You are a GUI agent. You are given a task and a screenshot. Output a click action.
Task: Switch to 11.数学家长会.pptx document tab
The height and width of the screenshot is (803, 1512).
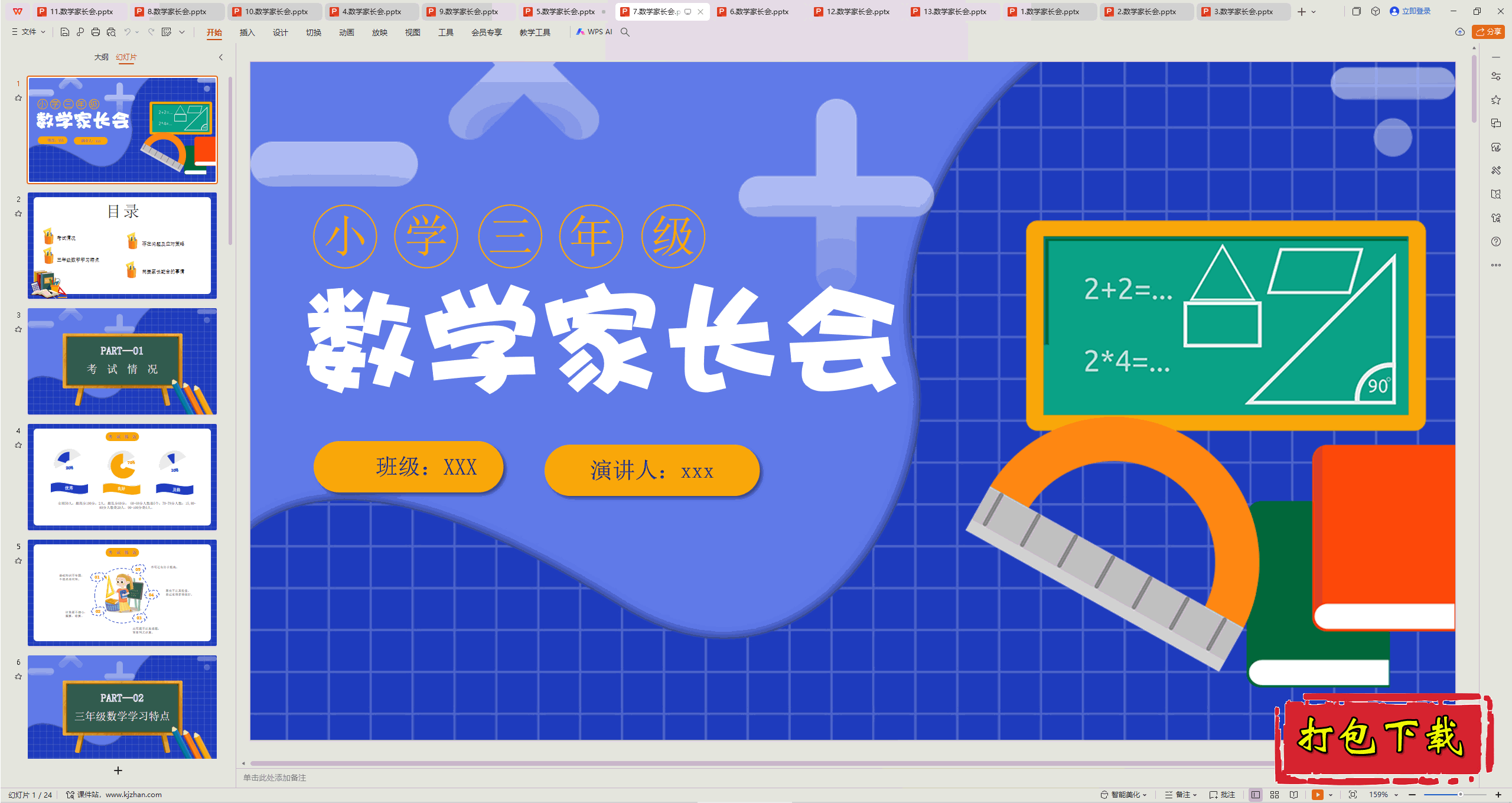click(x=80, y=11)
